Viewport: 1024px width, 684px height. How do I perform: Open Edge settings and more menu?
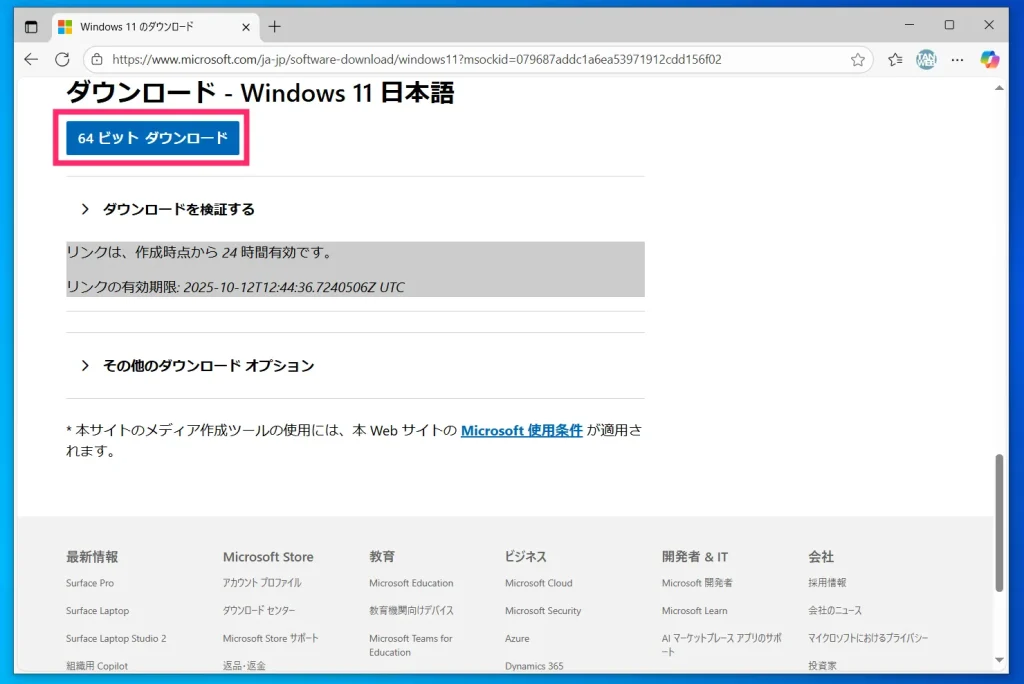click(x=956, y=60)
